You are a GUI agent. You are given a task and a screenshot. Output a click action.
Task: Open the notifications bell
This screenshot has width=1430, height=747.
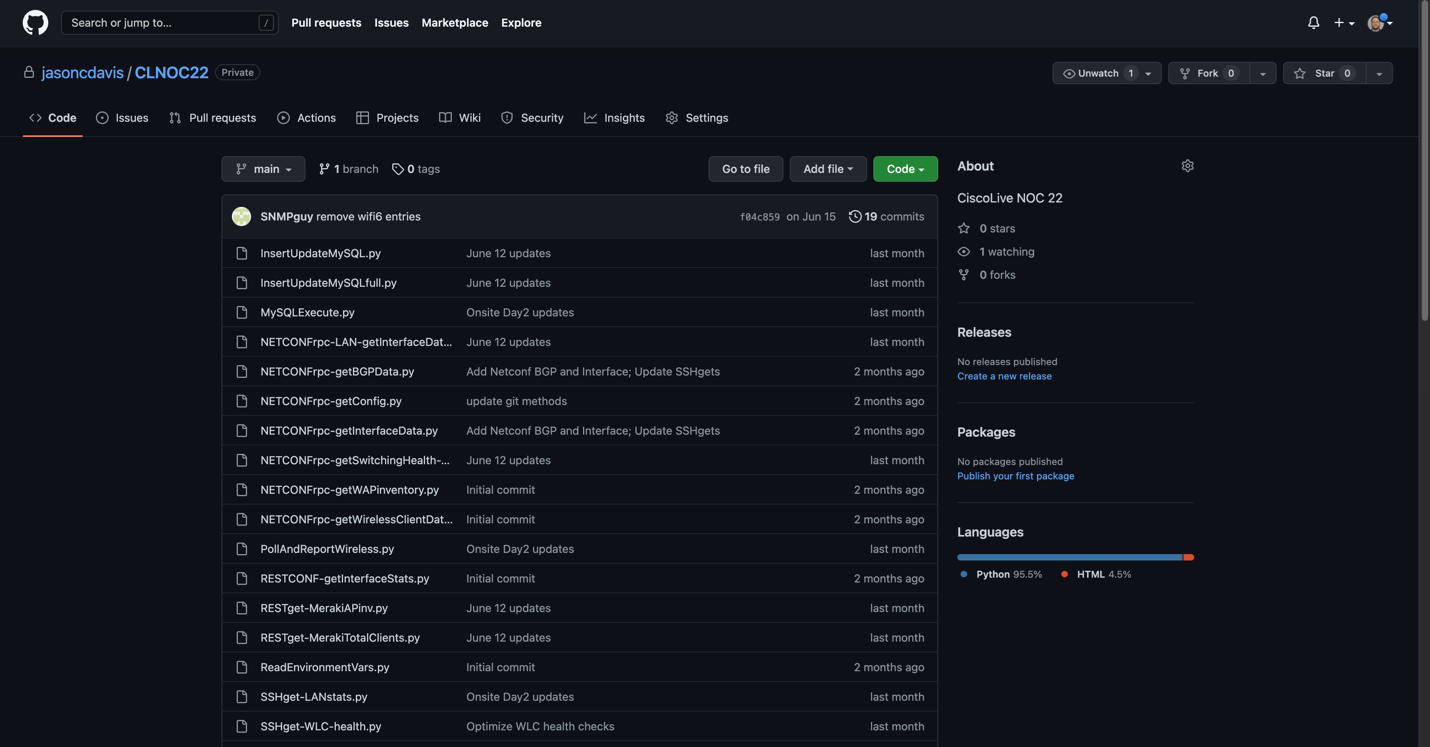(x=1313, y=22)
